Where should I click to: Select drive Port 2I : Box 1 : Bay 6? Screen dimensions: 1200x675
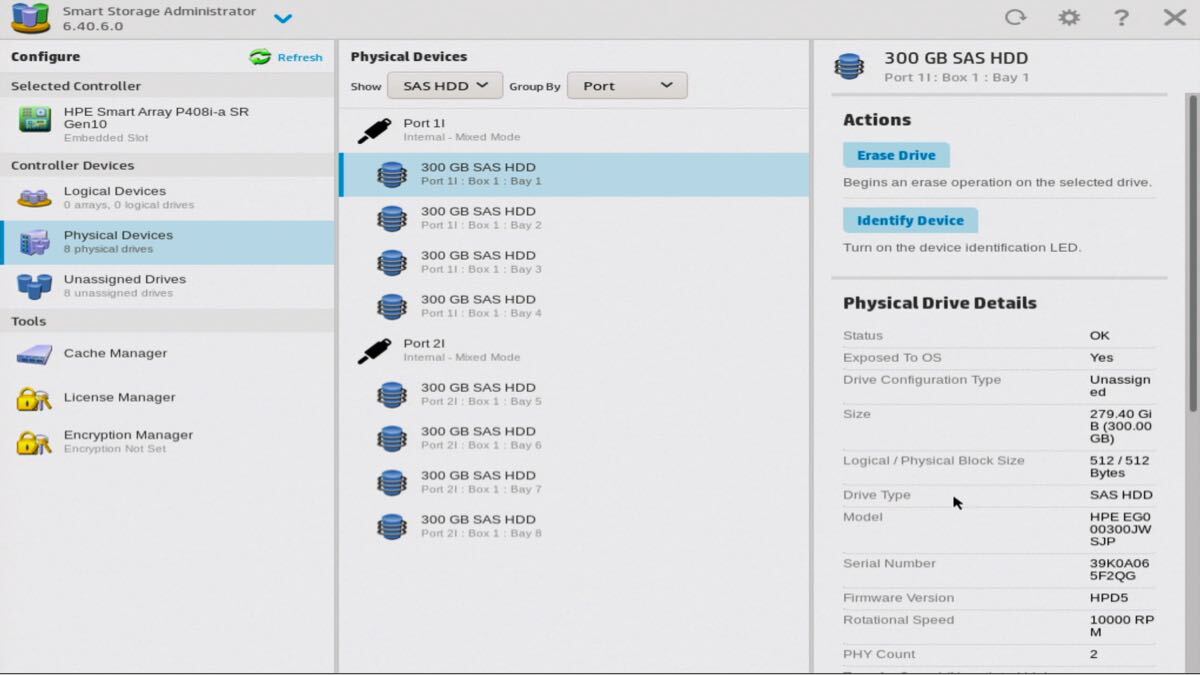574,438
